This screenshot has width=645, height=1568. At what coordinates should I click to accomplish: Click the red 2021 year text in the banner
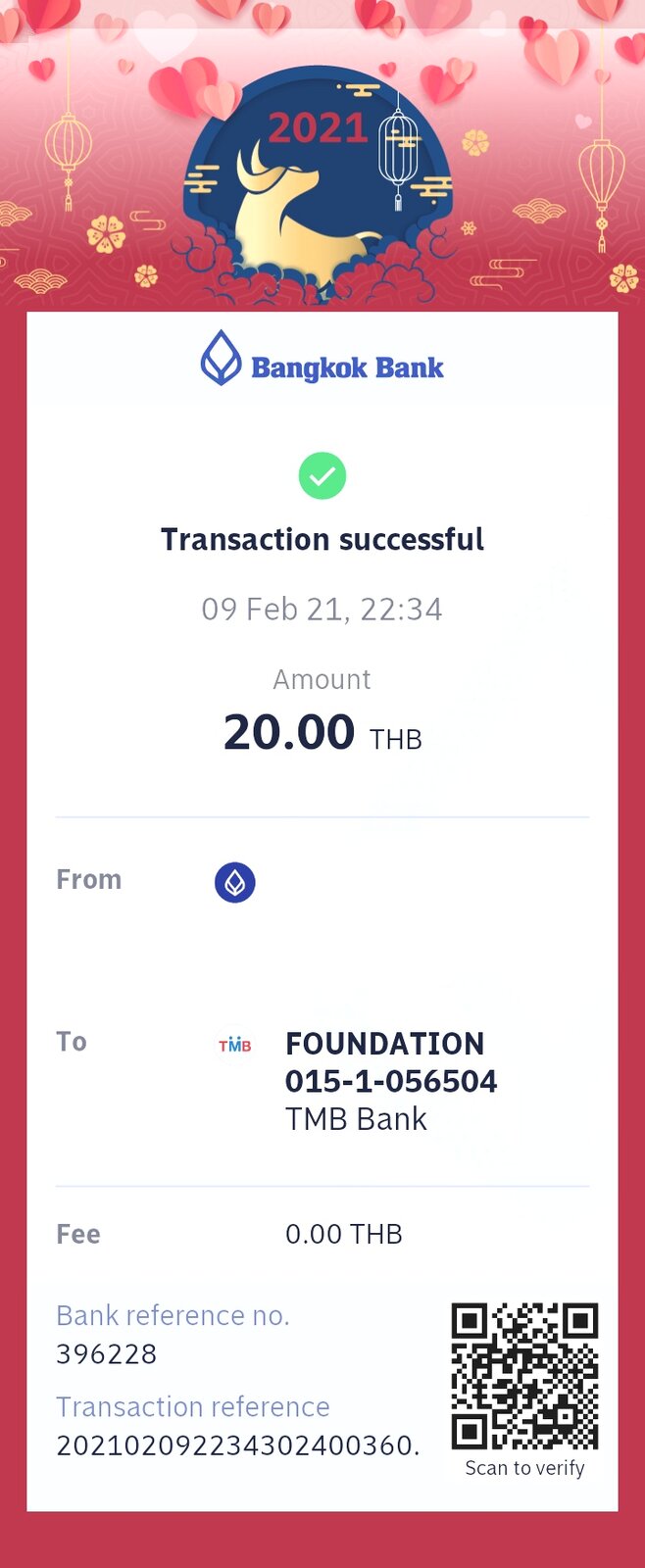(x=317, y=128)
